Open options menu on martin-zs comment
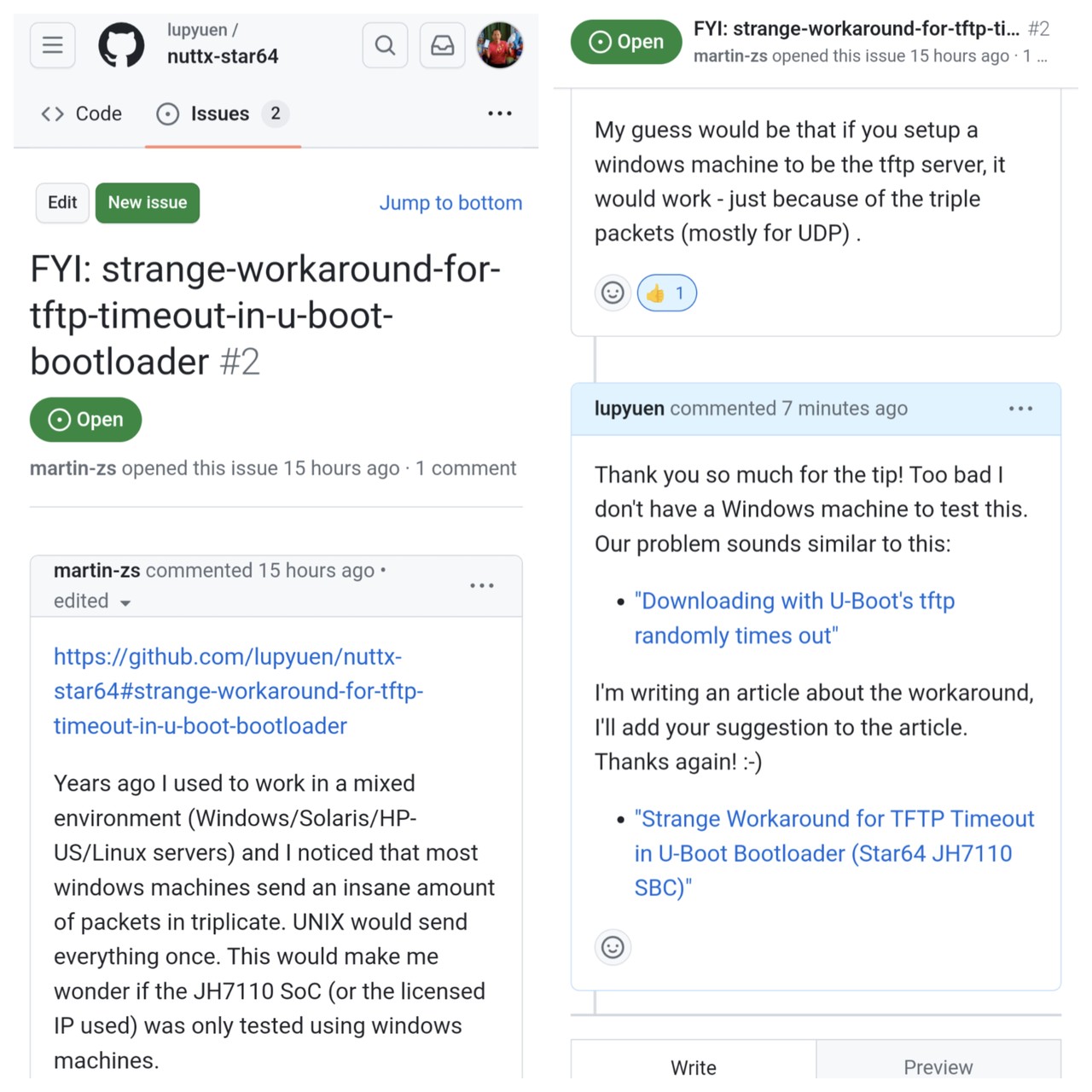The width and height of the screenshot is (1092, 1092). pyautogui.click(x=482, y=585)
